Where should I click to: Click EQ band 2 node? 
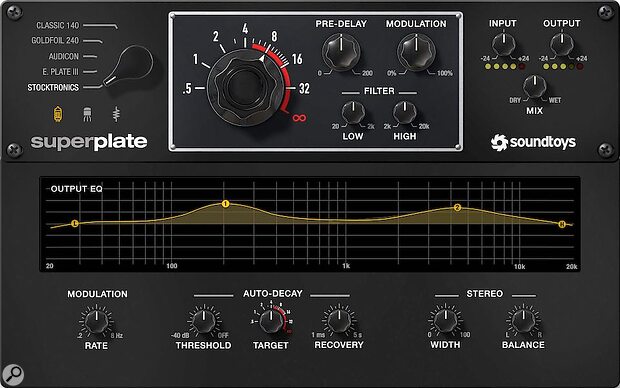click(457, 207)
